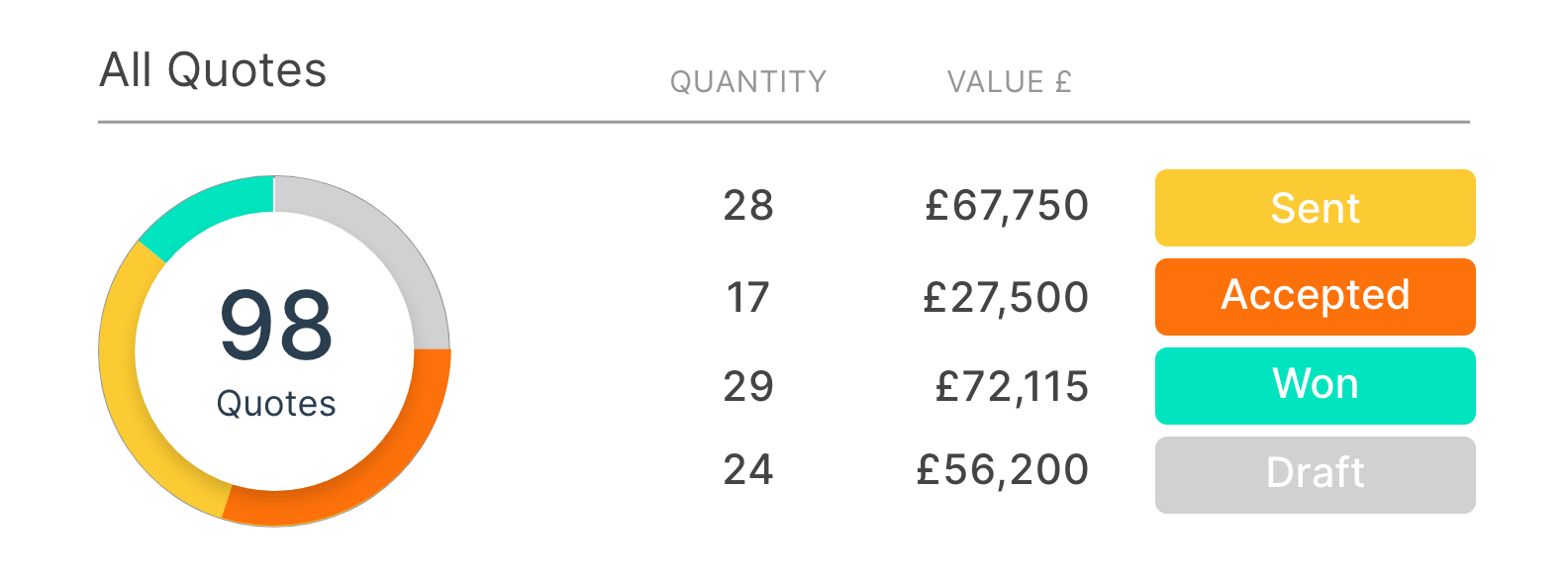Select the teal Won status button

coord(1315,386)
